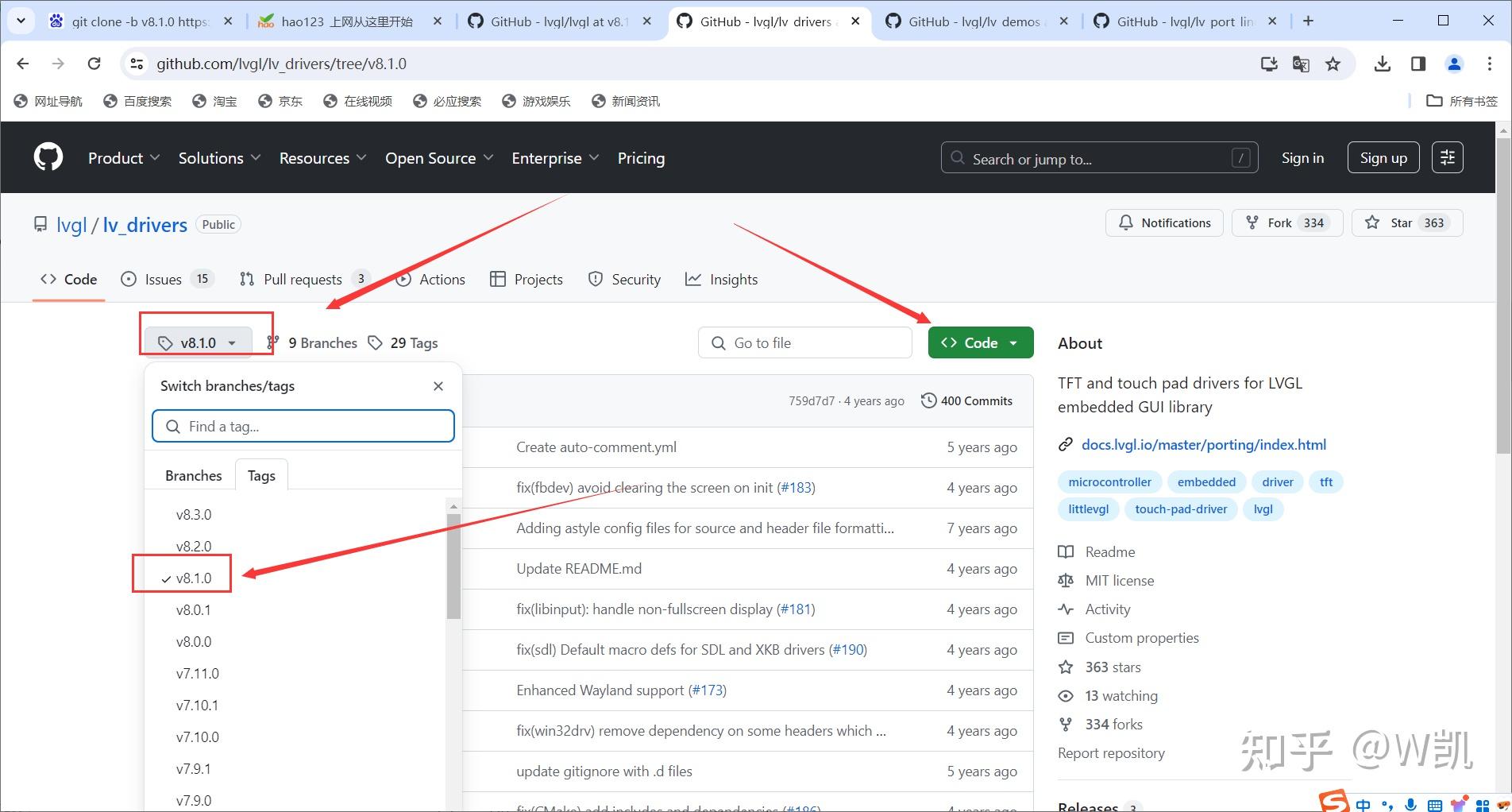Bookmark this page with the star icon
The height and width of the screenshot is (812, 1512).
tap(1333, 64)
